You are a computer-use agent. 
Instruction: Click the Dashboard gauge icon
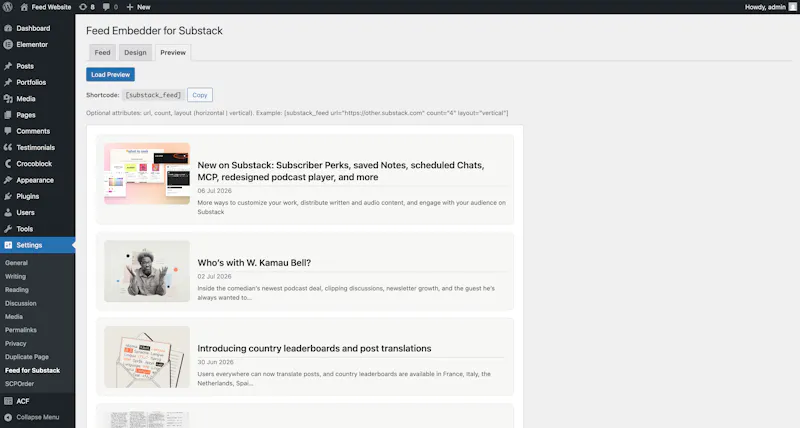pos(8,29)
